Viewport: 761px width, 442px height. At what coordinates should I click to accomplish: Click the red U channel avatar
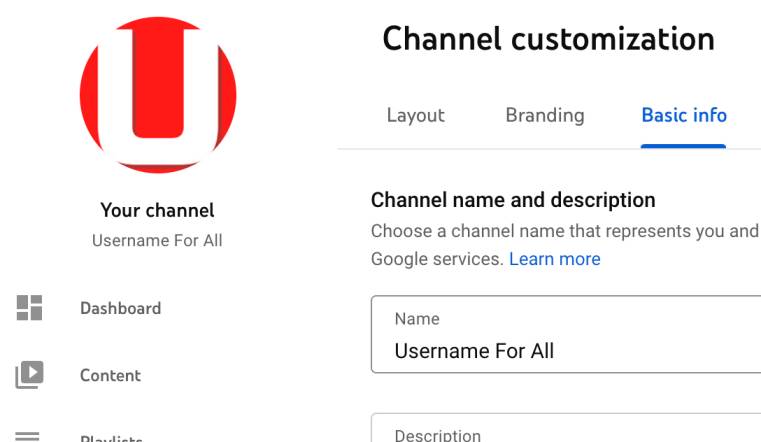(158, 95)
